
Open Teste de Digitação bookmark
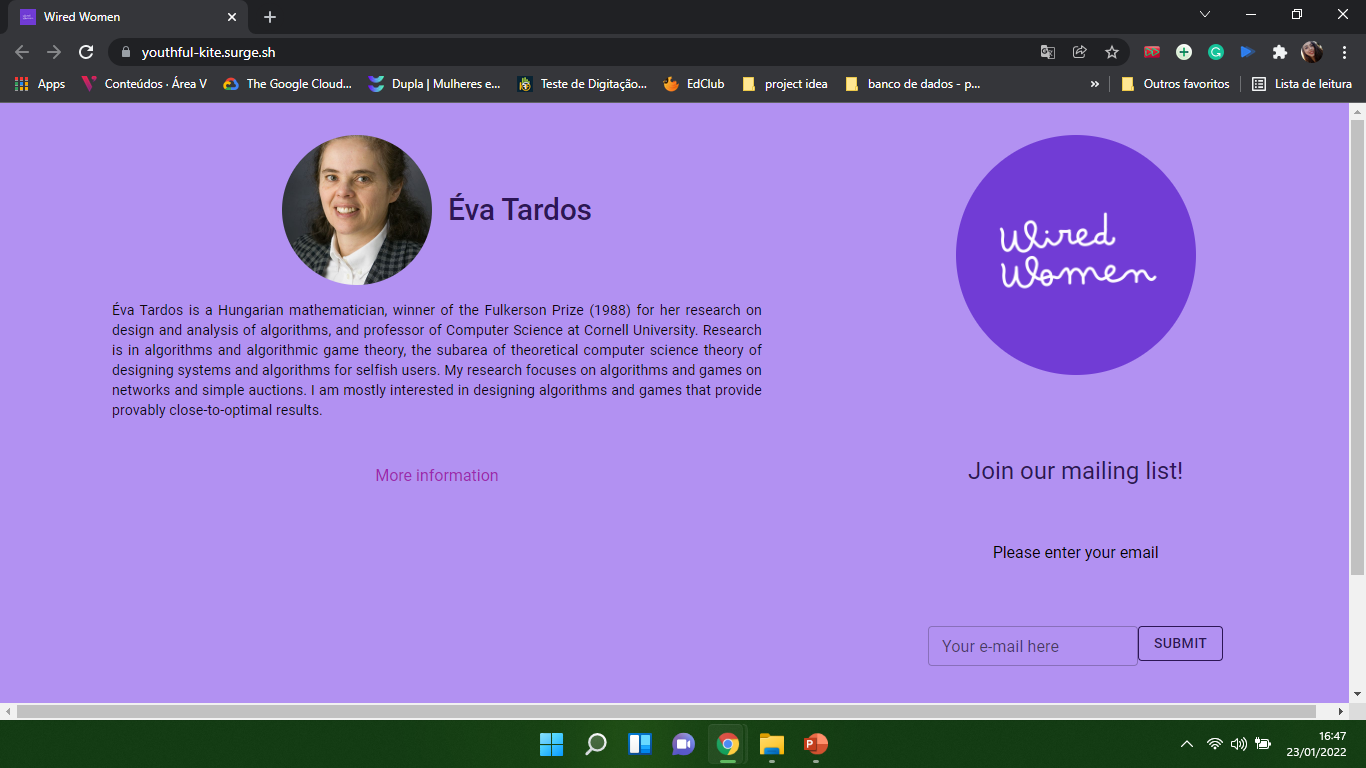coord(582,84)
